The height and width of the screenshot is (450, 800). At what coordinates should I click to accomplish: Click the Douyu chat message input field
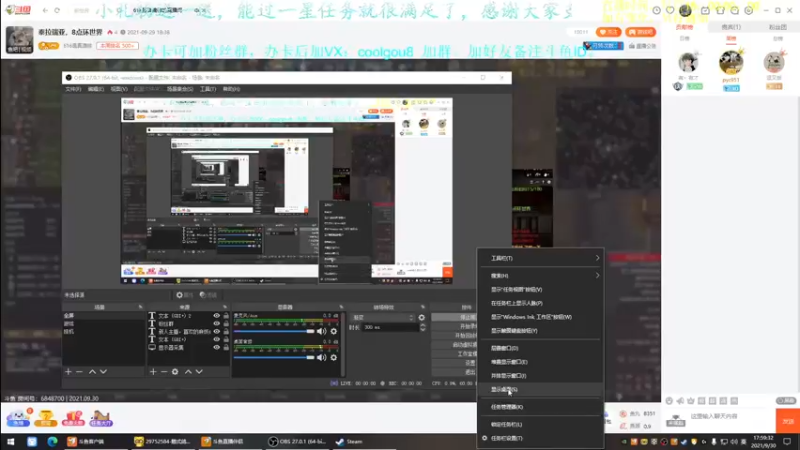pyautogui.click(x=731, y=416)
